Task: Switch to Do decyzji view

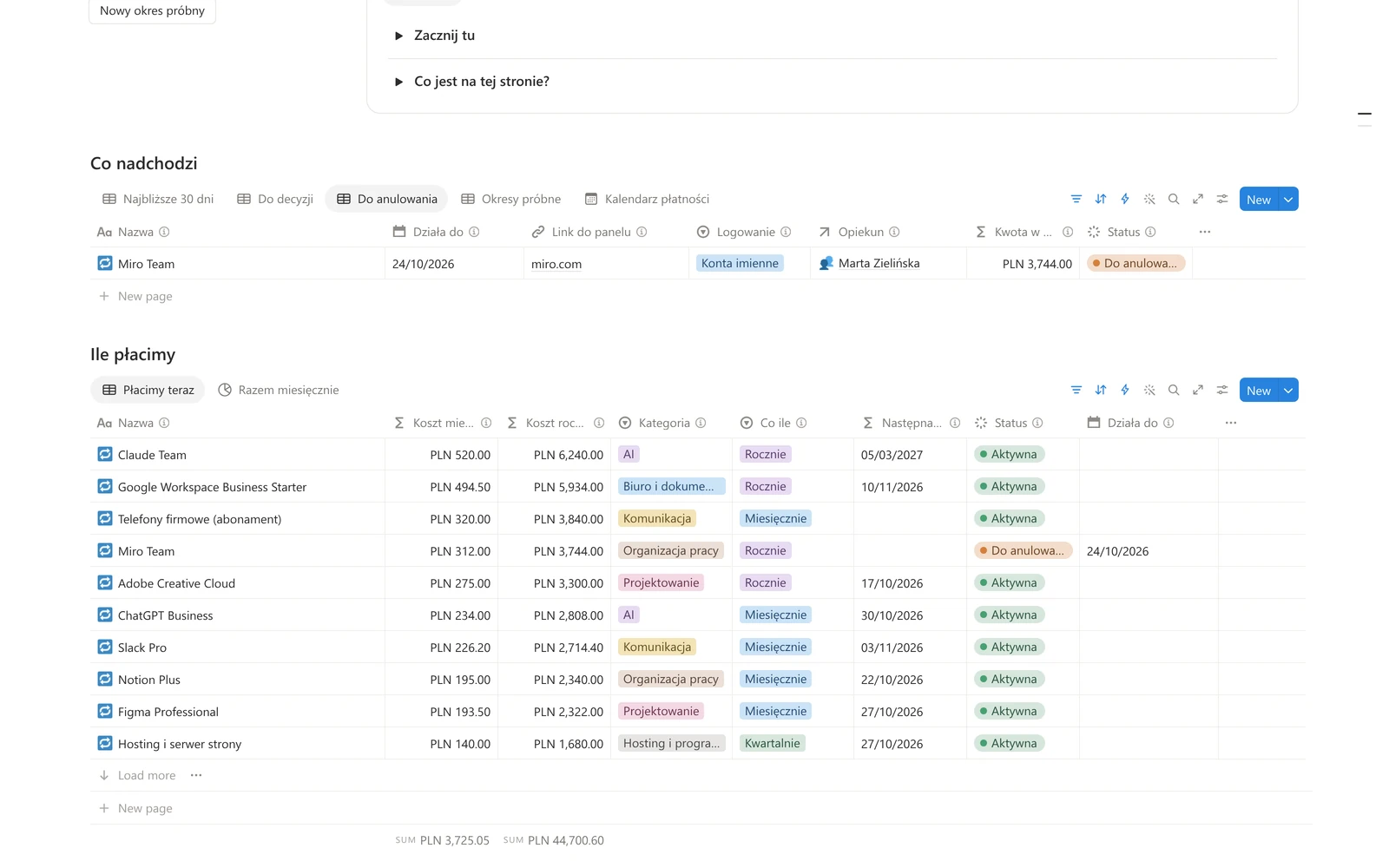Action: coord(275,199)
